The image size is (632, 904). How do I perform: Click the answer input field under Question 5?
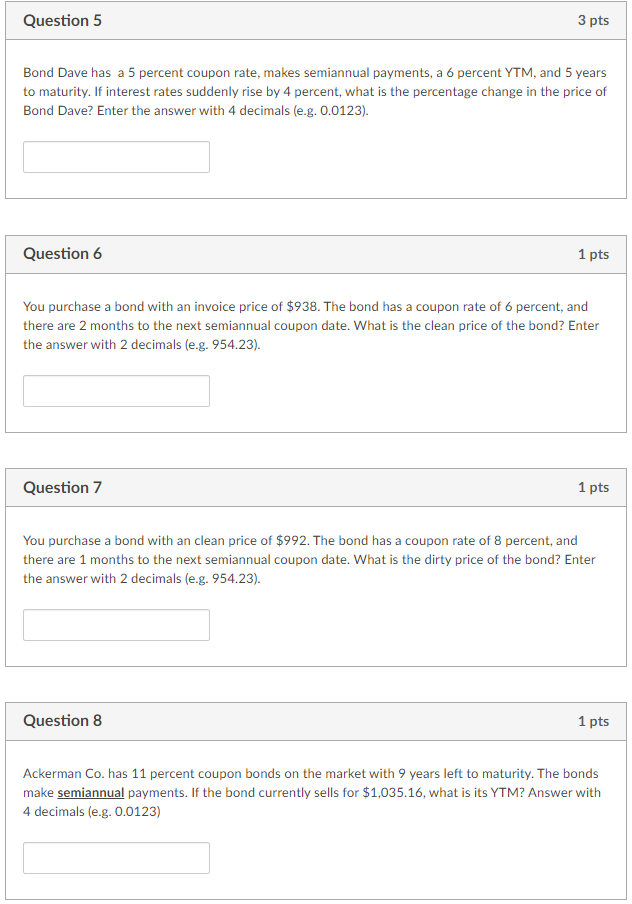pyautogui.click(x=115, y=157)
